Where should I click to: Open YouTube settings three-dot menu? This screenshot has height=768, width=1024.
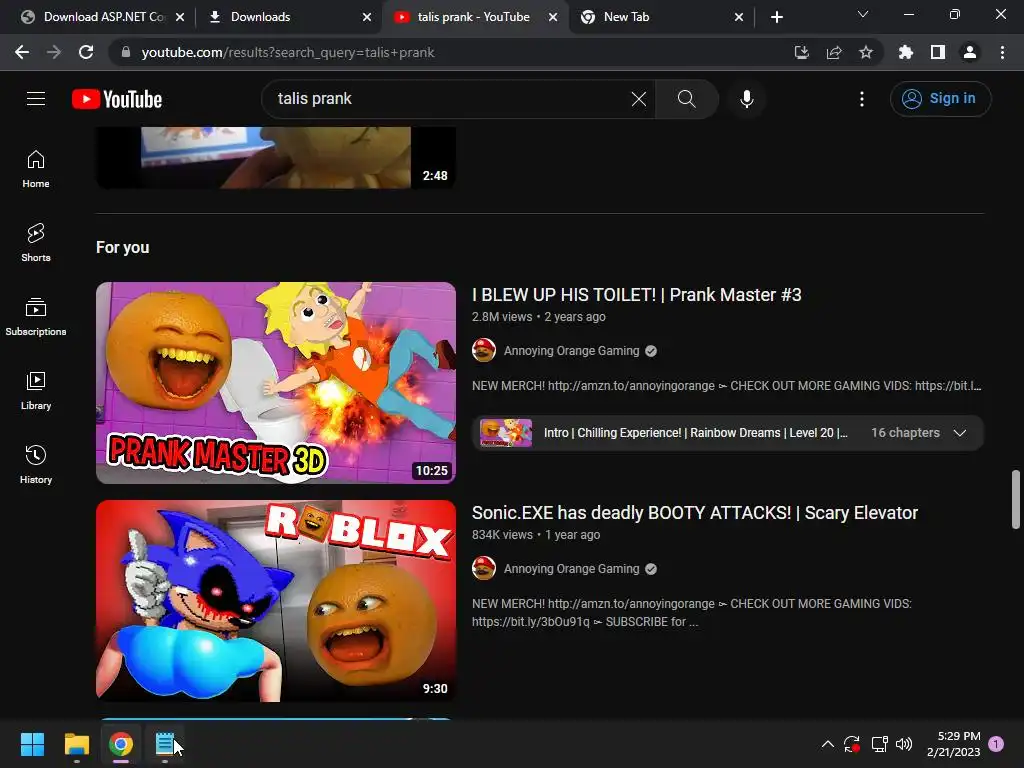pos(862,99)
